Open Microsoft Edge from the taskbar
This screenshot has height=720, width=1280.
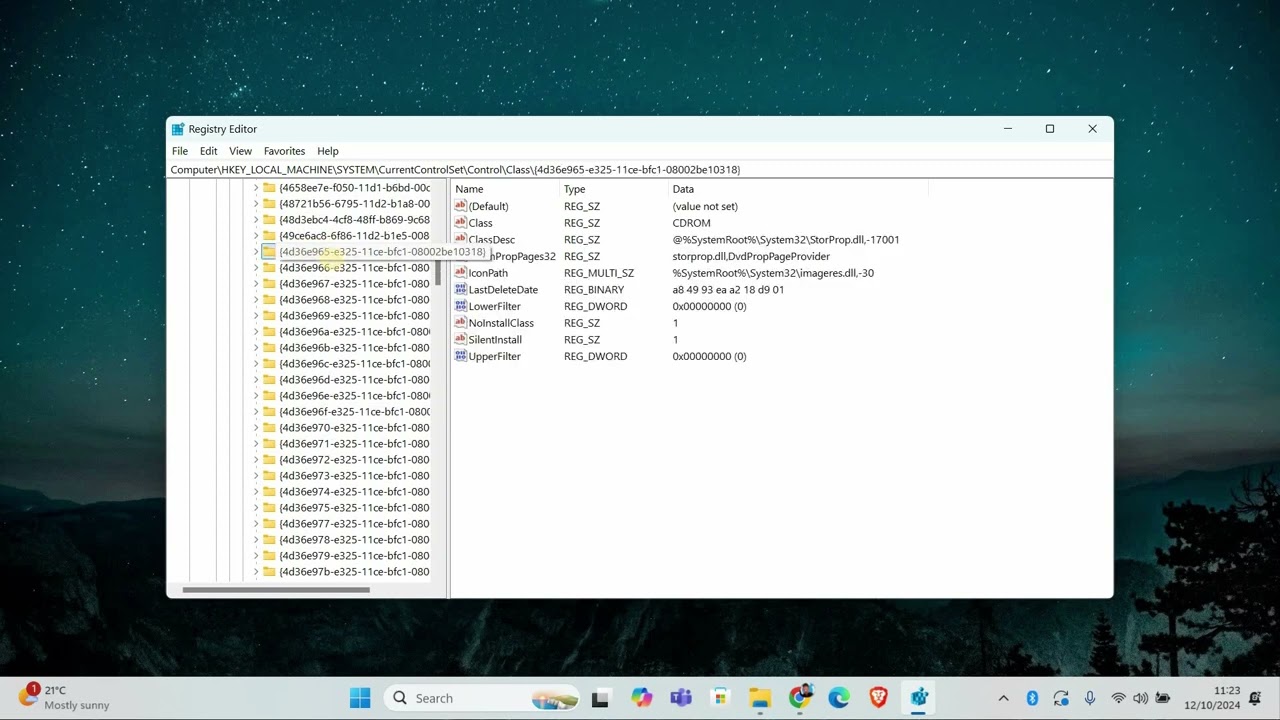point(839,698)
